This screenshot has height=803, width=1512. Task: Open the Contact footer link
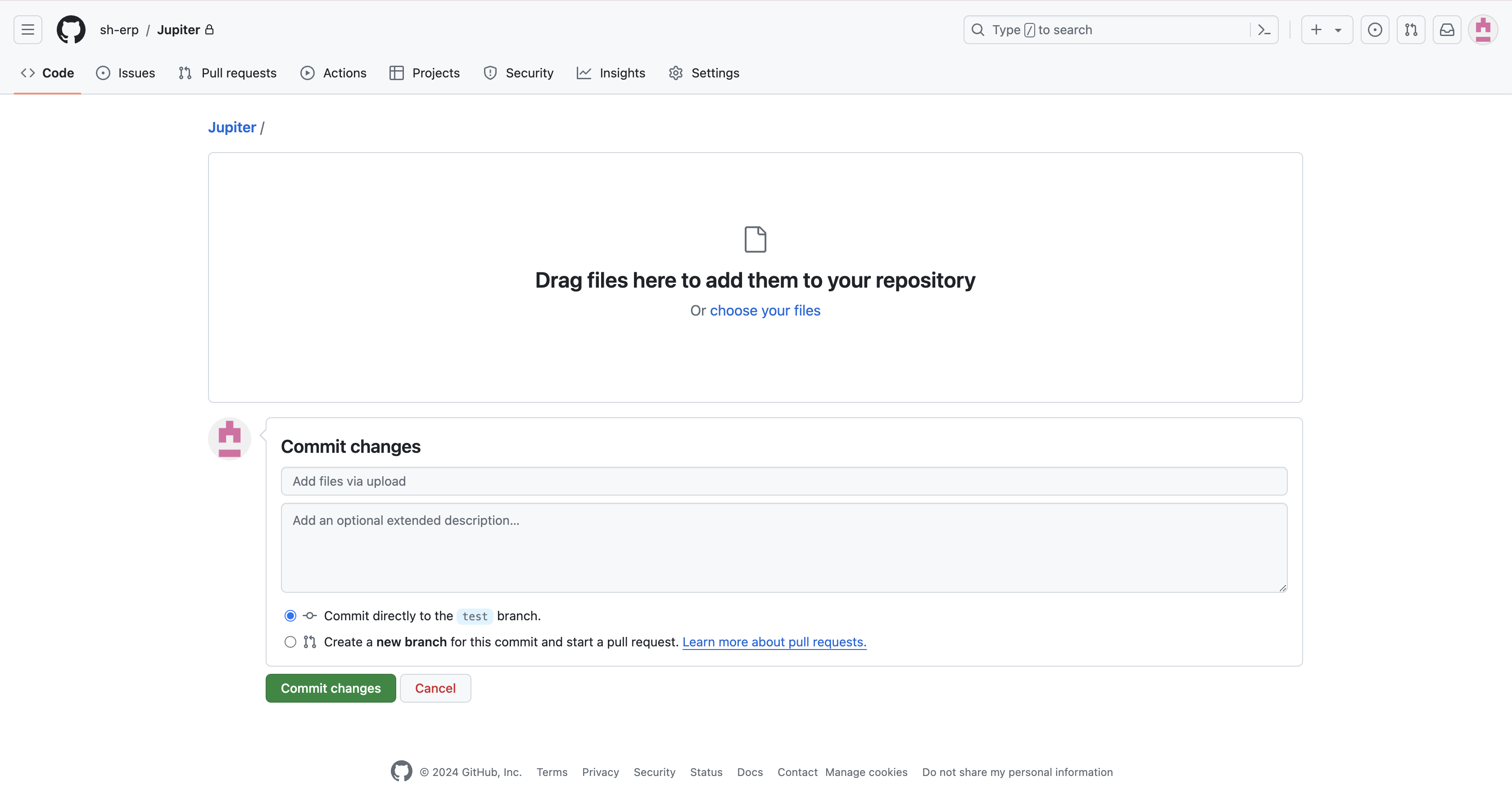[x=797, y=772]
